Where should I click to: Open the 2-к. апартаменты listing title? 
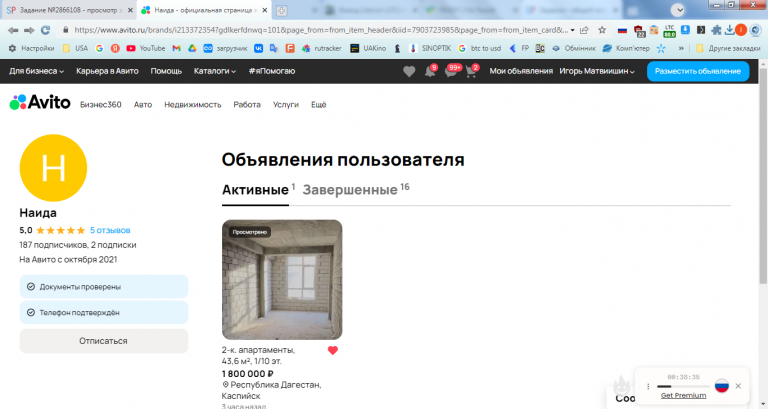(258, 356)
